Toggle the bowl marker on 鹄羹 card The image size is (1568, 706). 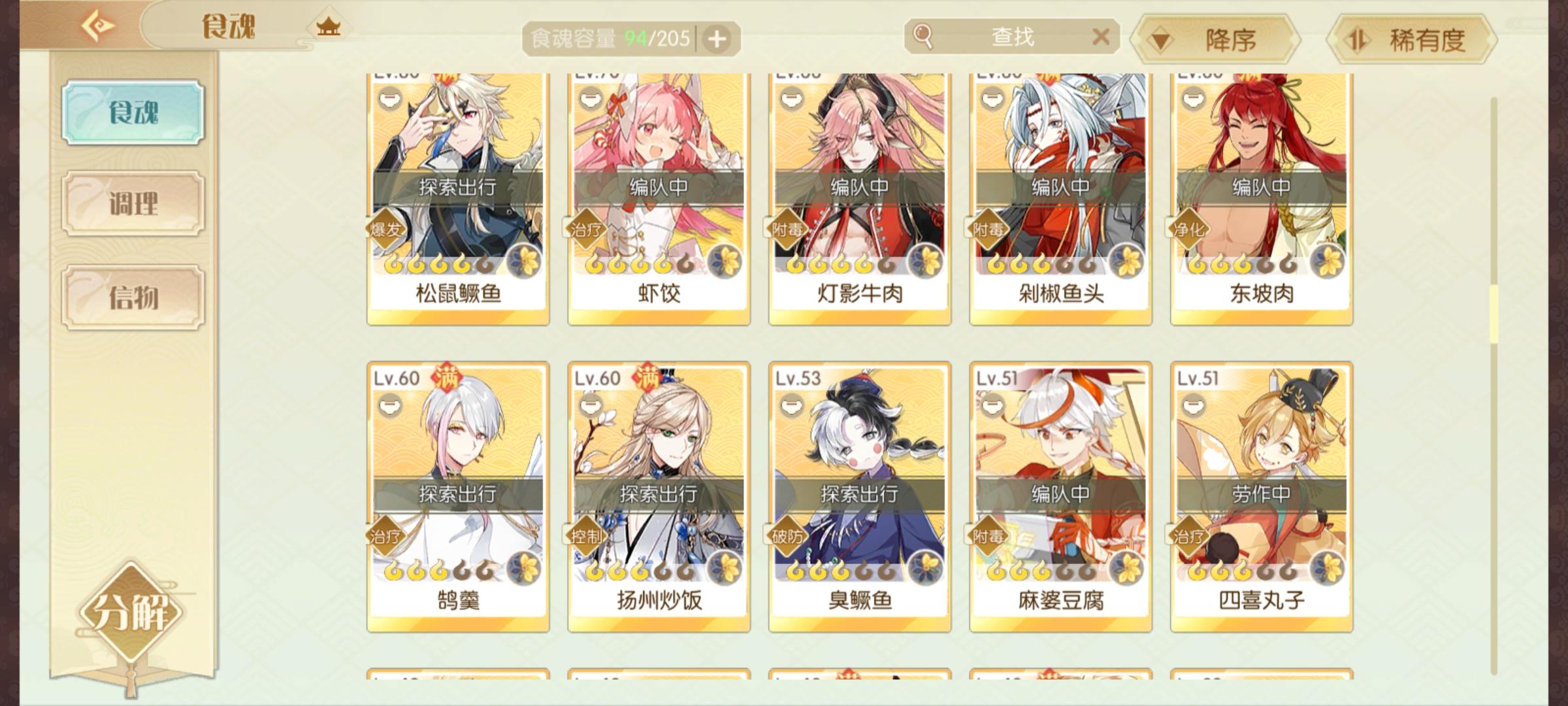[389, 406]
